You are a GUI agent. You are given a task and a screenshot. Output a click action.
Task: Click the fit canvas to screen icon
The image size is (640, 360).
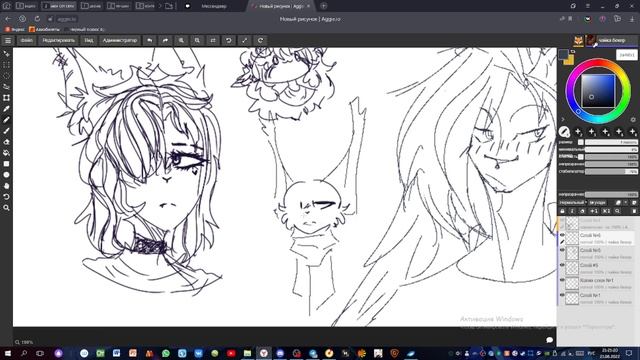coord(244,40)
